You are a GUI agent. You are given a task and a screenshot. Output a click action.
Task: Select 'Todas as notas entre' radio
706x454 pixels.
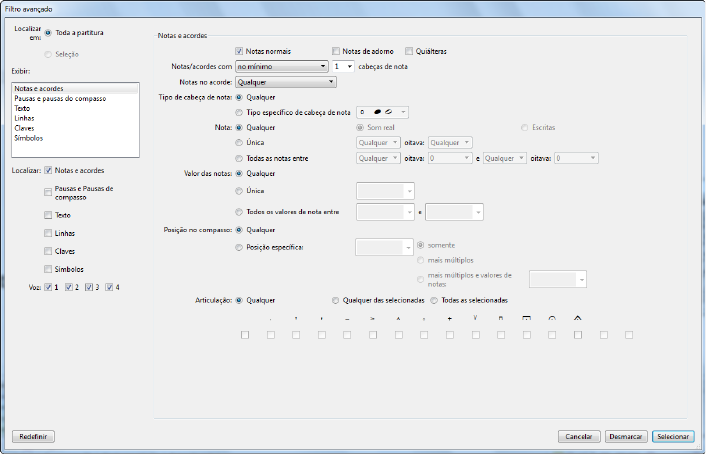[239, 159]
